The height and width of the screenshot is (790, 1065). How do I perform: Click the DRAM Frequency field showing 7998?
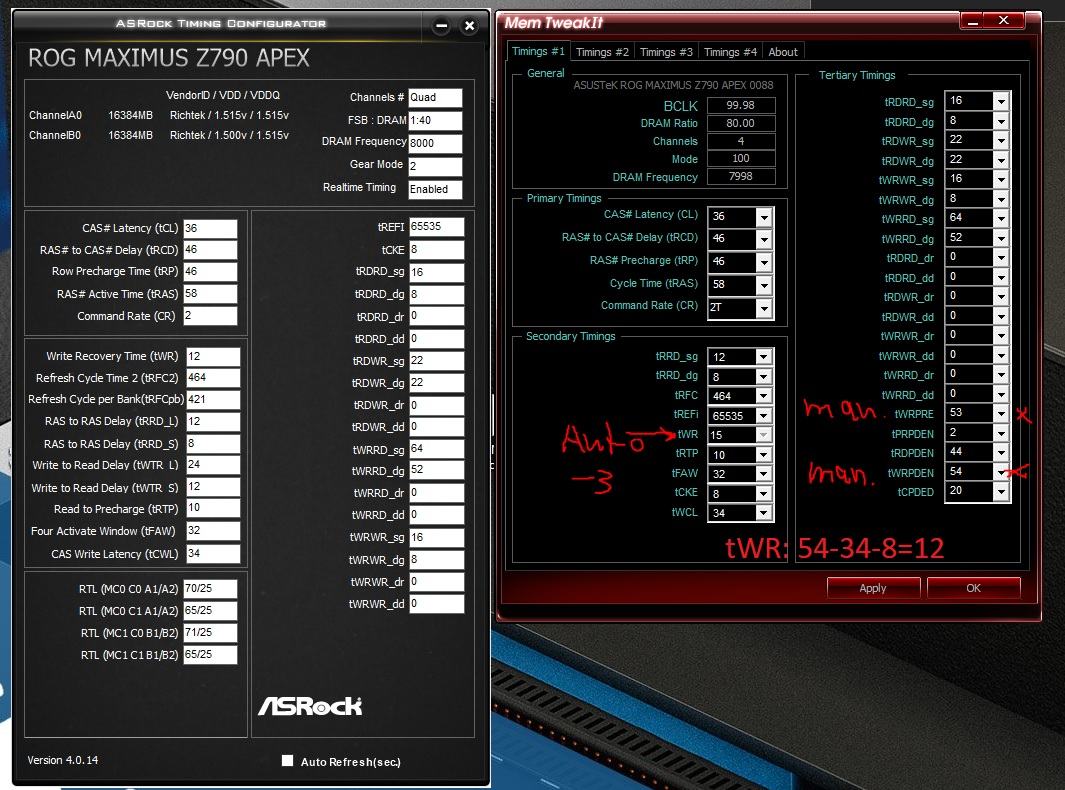point(740,176)
